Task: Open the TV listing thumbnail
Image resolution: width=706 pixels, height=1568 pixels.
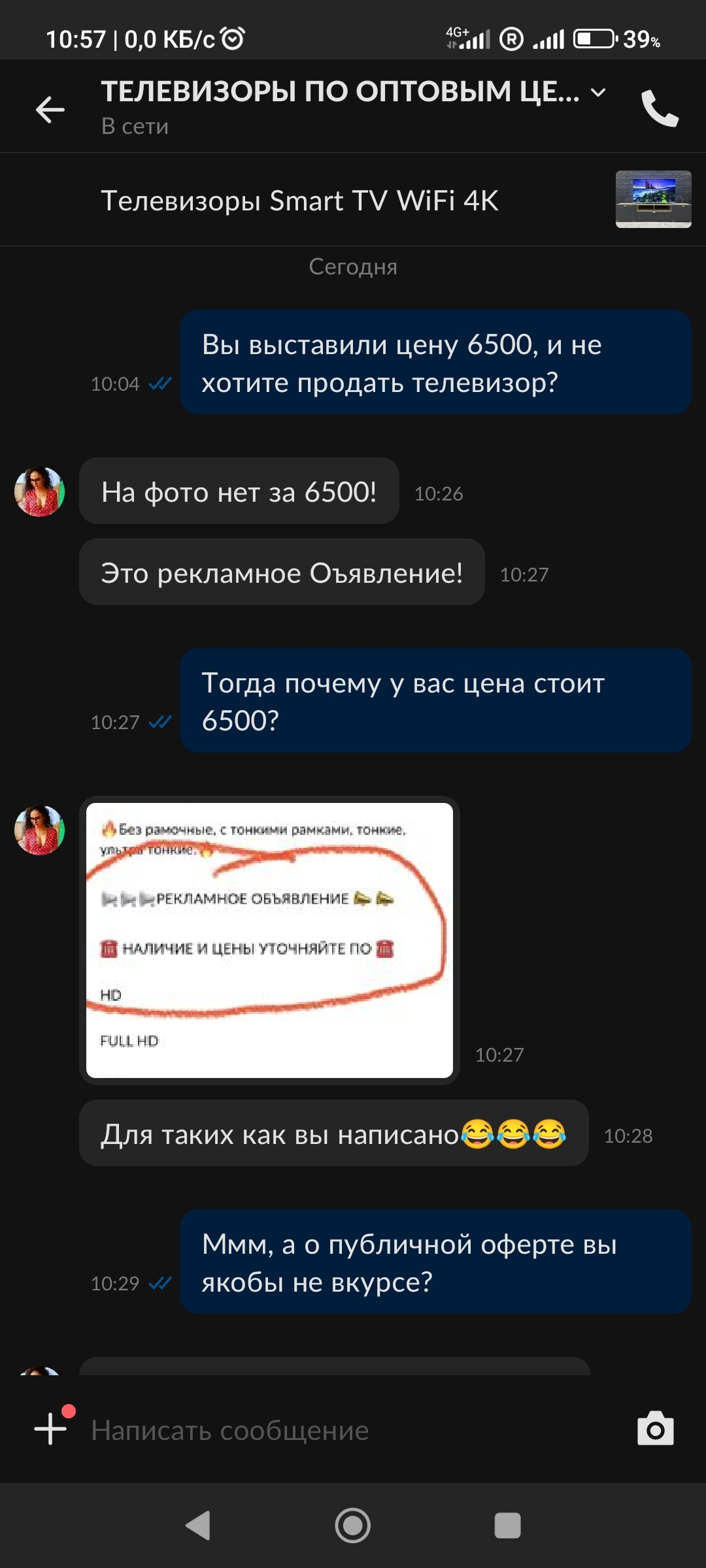Action: pyautogui.click(x=653, y=199)
